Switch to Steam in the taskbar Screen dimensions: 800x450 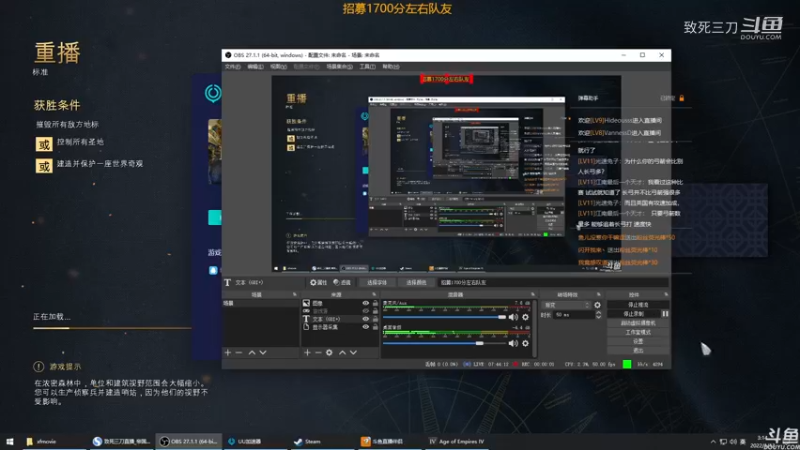point(321,441)
